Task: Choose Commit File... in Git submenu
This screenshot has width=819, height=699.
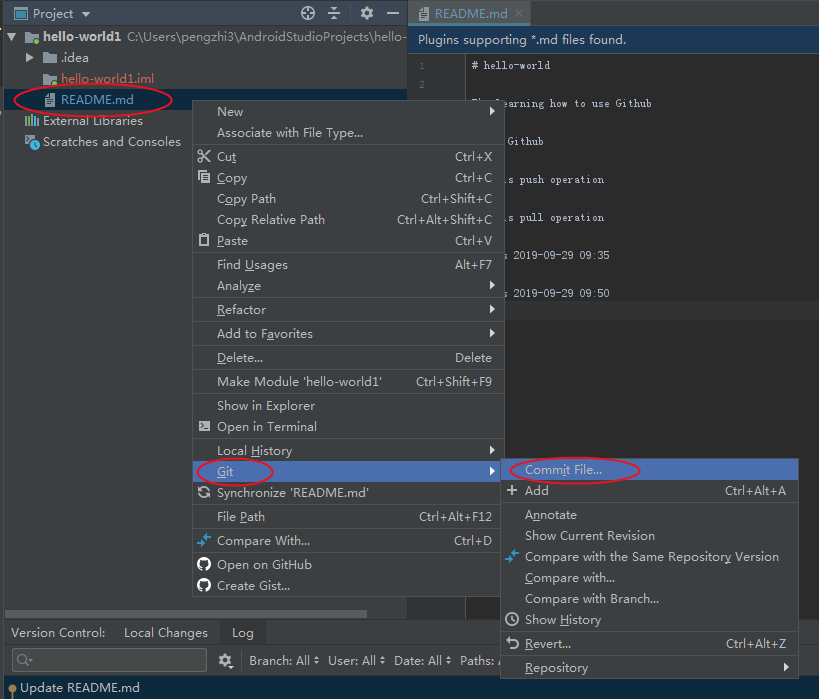Action: [649, 470]
